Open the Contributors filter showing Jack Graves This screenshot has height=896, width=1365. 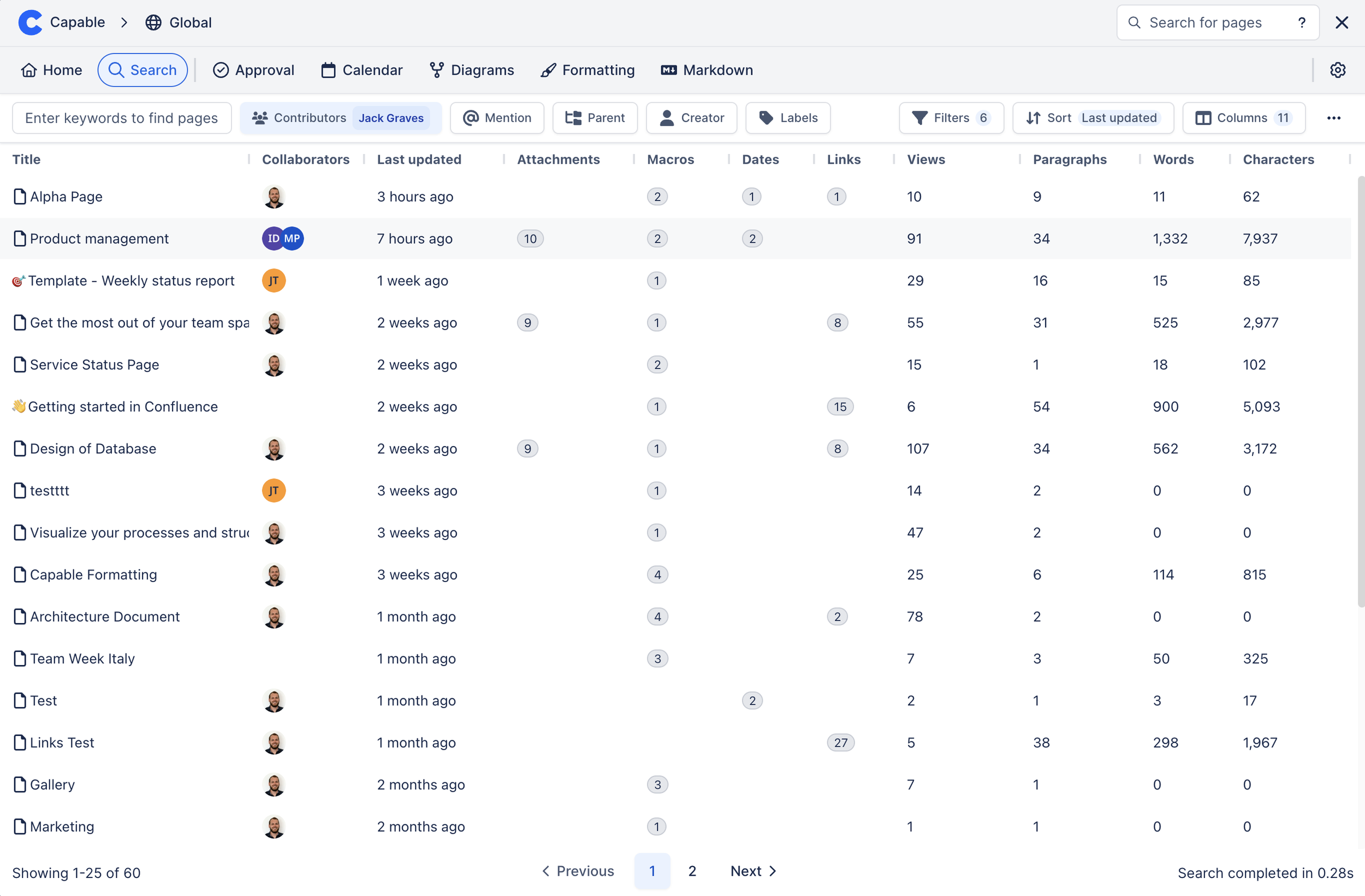(x=340, y=118)
